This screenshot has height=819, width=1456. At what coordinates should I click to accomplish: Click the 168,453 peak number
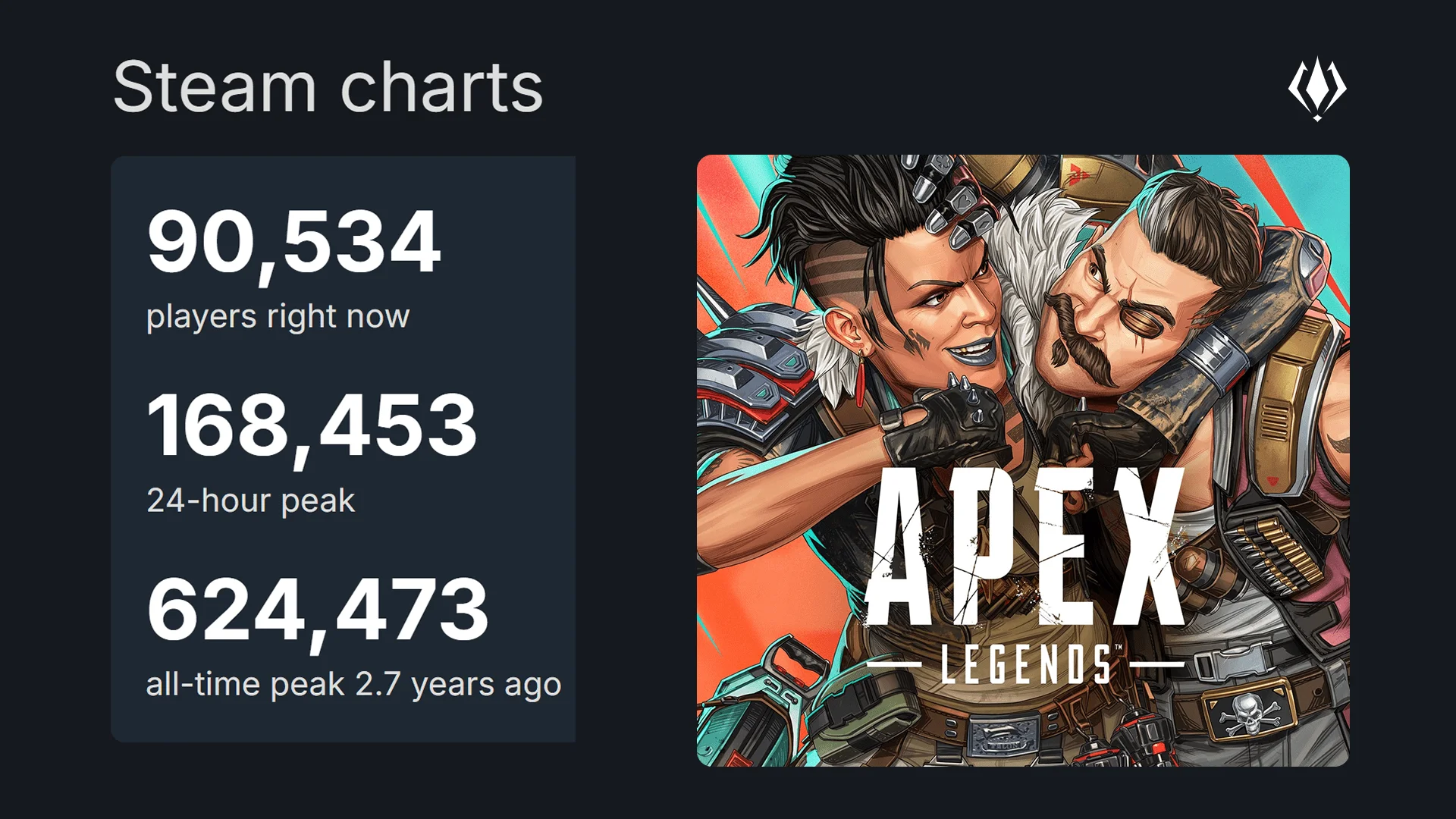(x=312, y=426)
